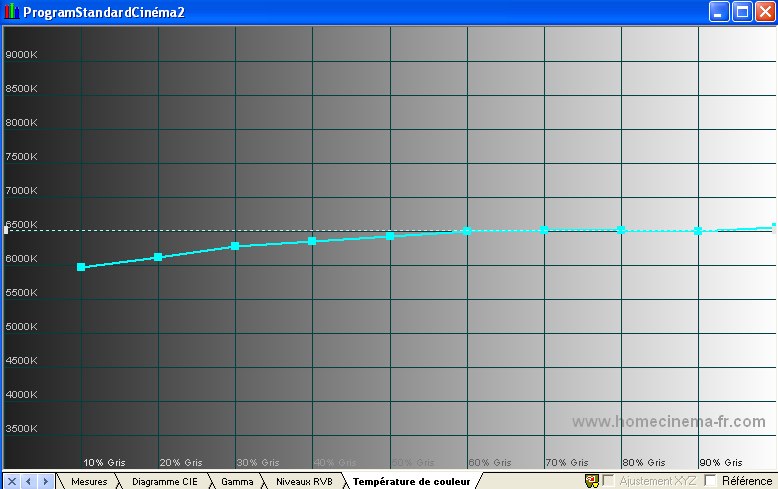Click the 20% Gris axis label

[181, 462]
